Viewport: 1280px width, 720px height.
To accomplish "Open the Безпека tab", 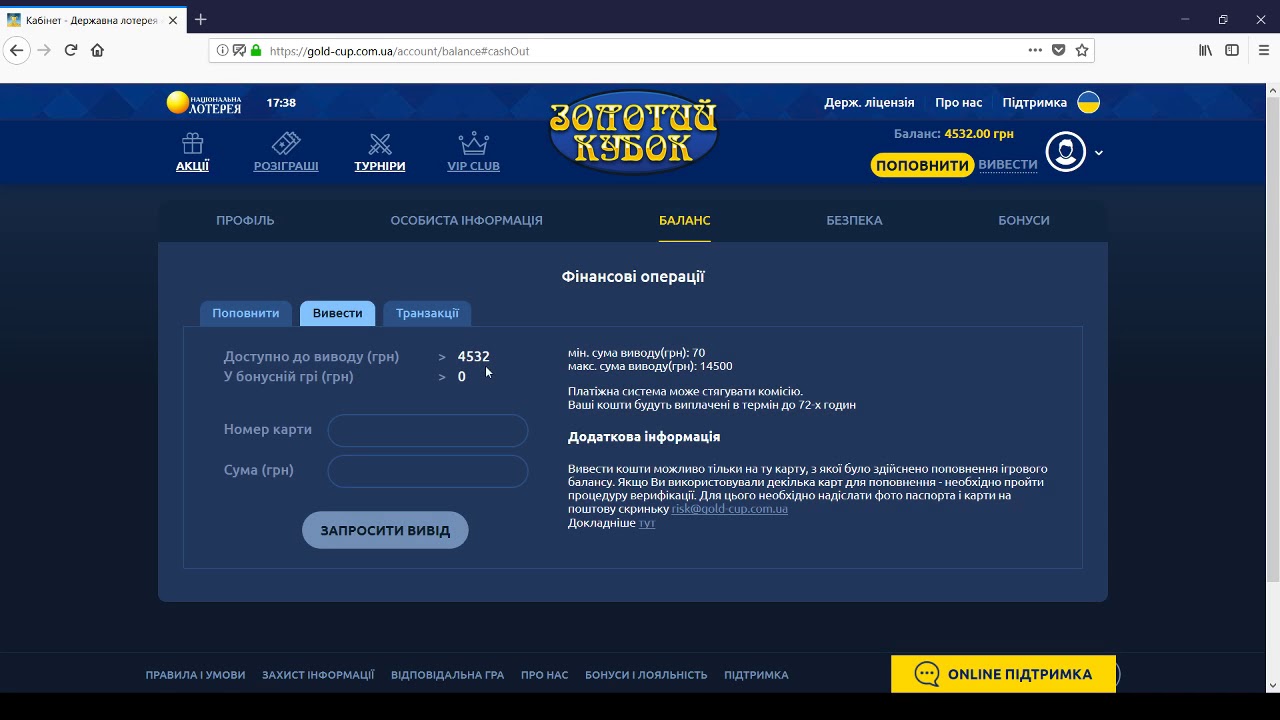I will (854, 220).
